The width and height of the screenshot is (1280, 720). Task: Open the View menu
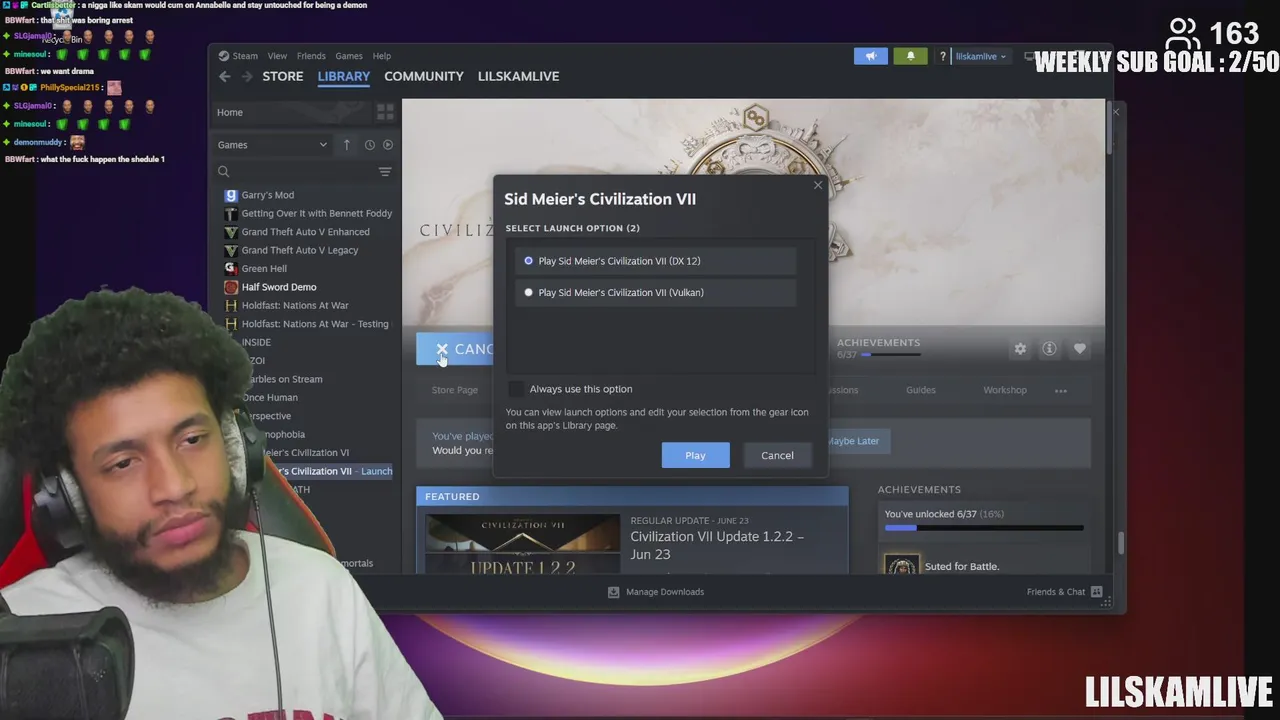click(277, 56)
